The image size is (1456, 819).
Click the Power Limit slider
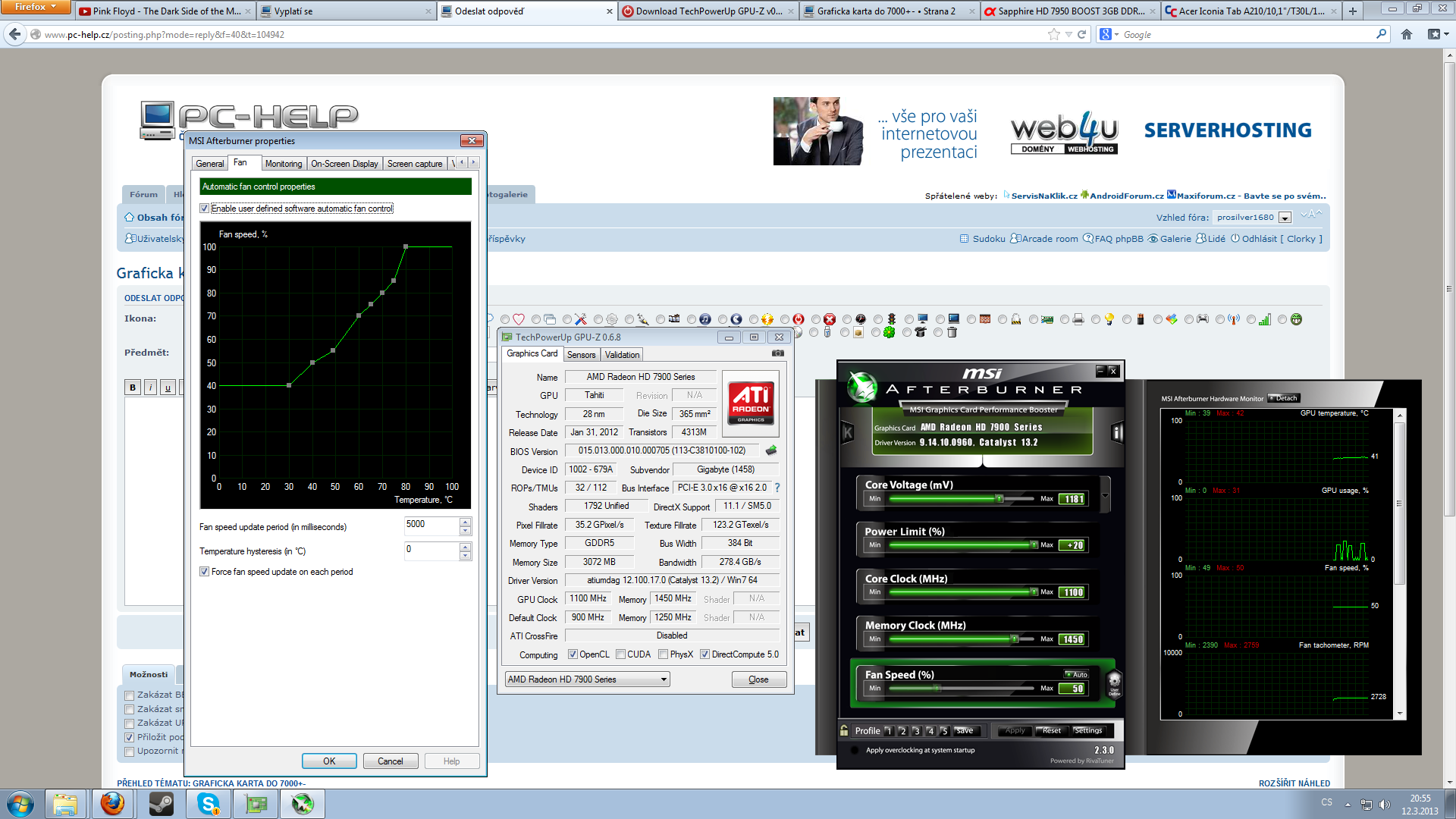pyautogui.click(x=962, y=545)
